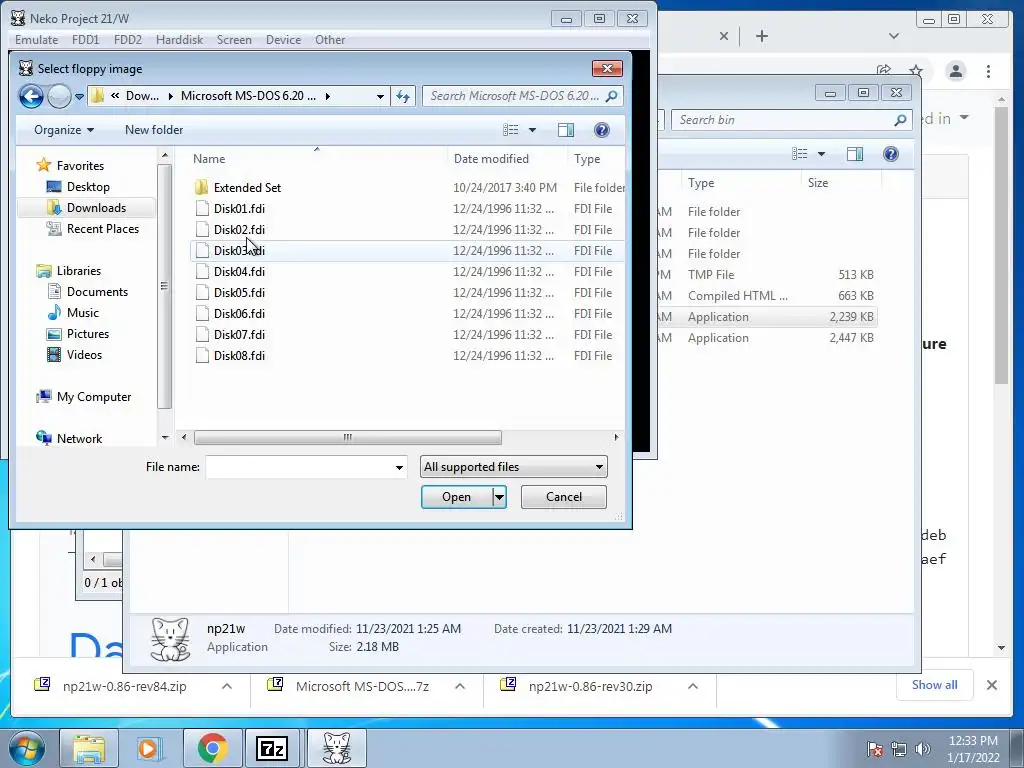Expand the address bar path history dropdown

point(380,97)
